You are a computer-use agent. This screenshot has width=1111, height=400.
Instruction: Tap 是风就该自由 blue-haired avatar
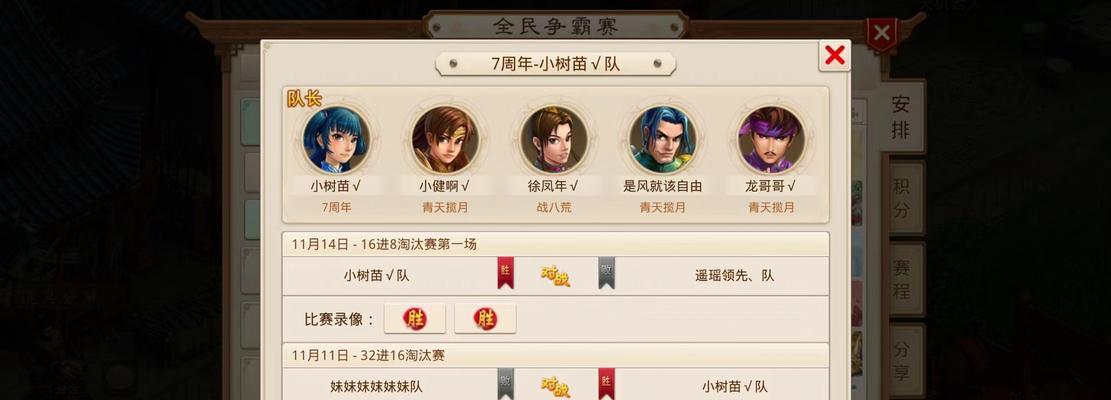(662, 139)
